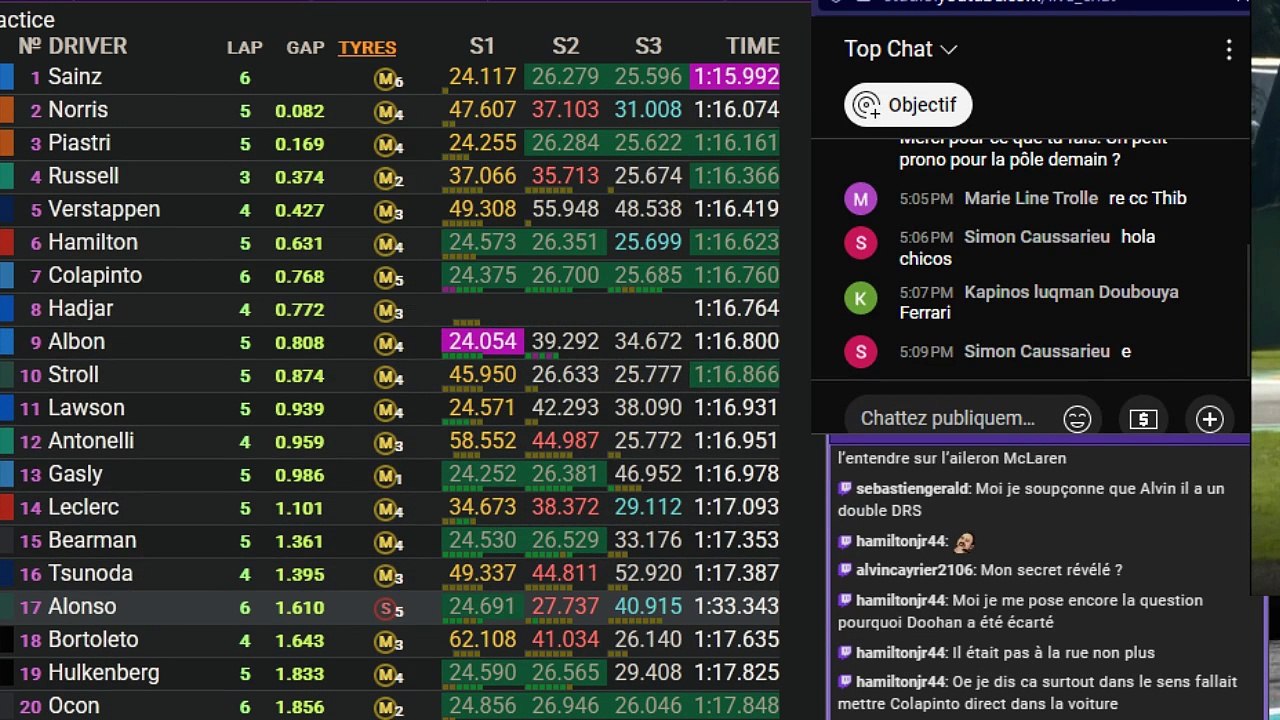Viewport: 1280px width, 720px height.
Task: Click Hadjar medium tyre icon
Action: pyautogui.click(x=388, y=310)
